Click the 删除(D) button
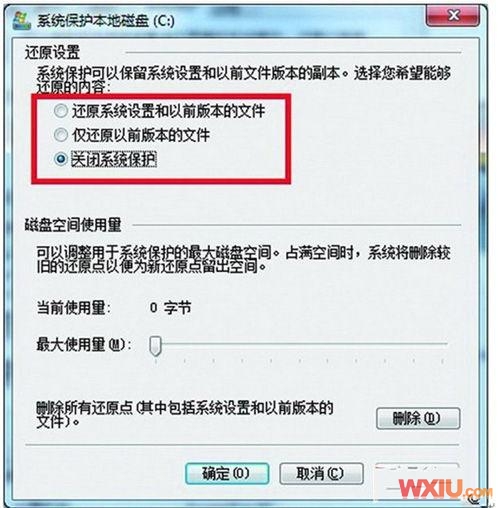Viewport: 500px width, 508px height. click(x=418, y=418)
